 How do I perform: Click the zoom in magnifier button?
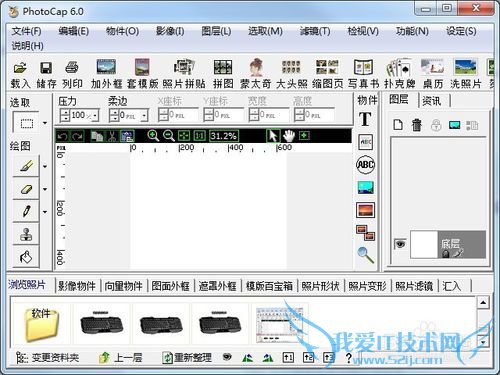coord(153,136)
